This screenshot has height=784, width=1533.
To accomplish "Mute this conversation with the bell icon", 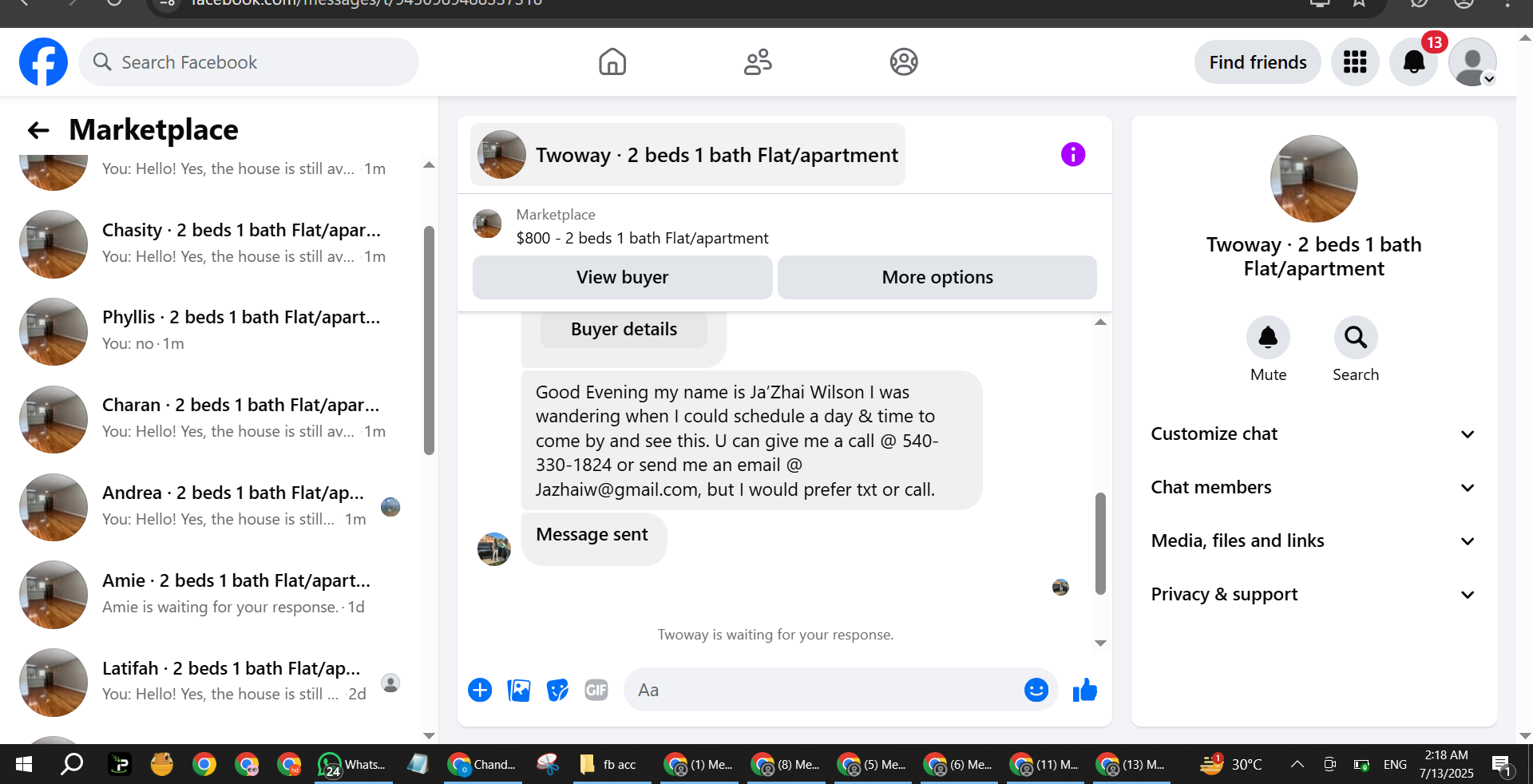I will pos(1268,338).
